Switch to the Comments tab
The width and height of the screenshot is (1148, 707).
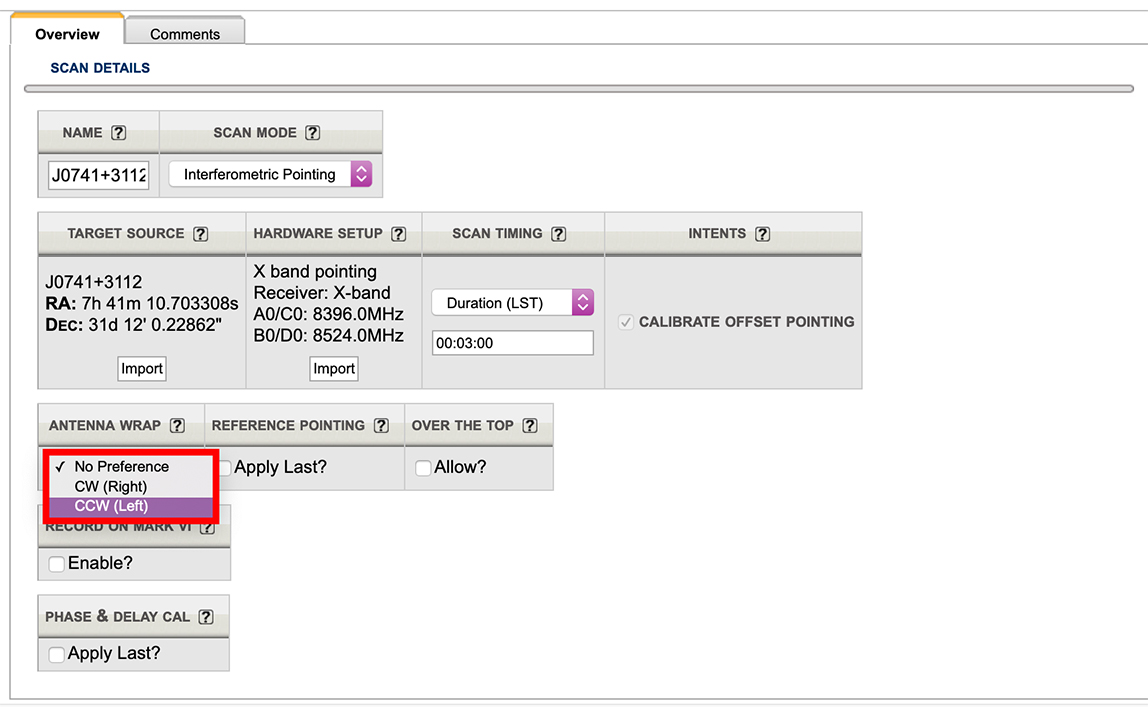click(x=185, y=34)
